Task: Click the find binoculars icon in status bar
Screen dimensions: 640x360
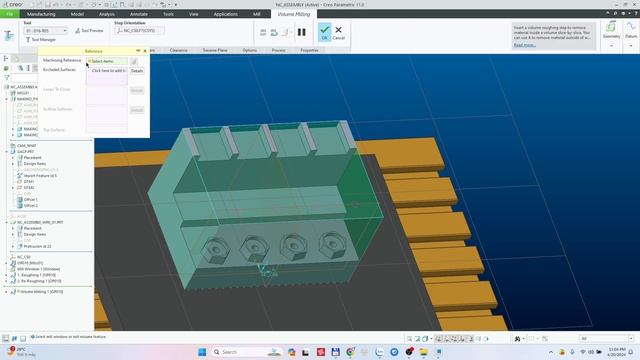Action: [518, 339]
